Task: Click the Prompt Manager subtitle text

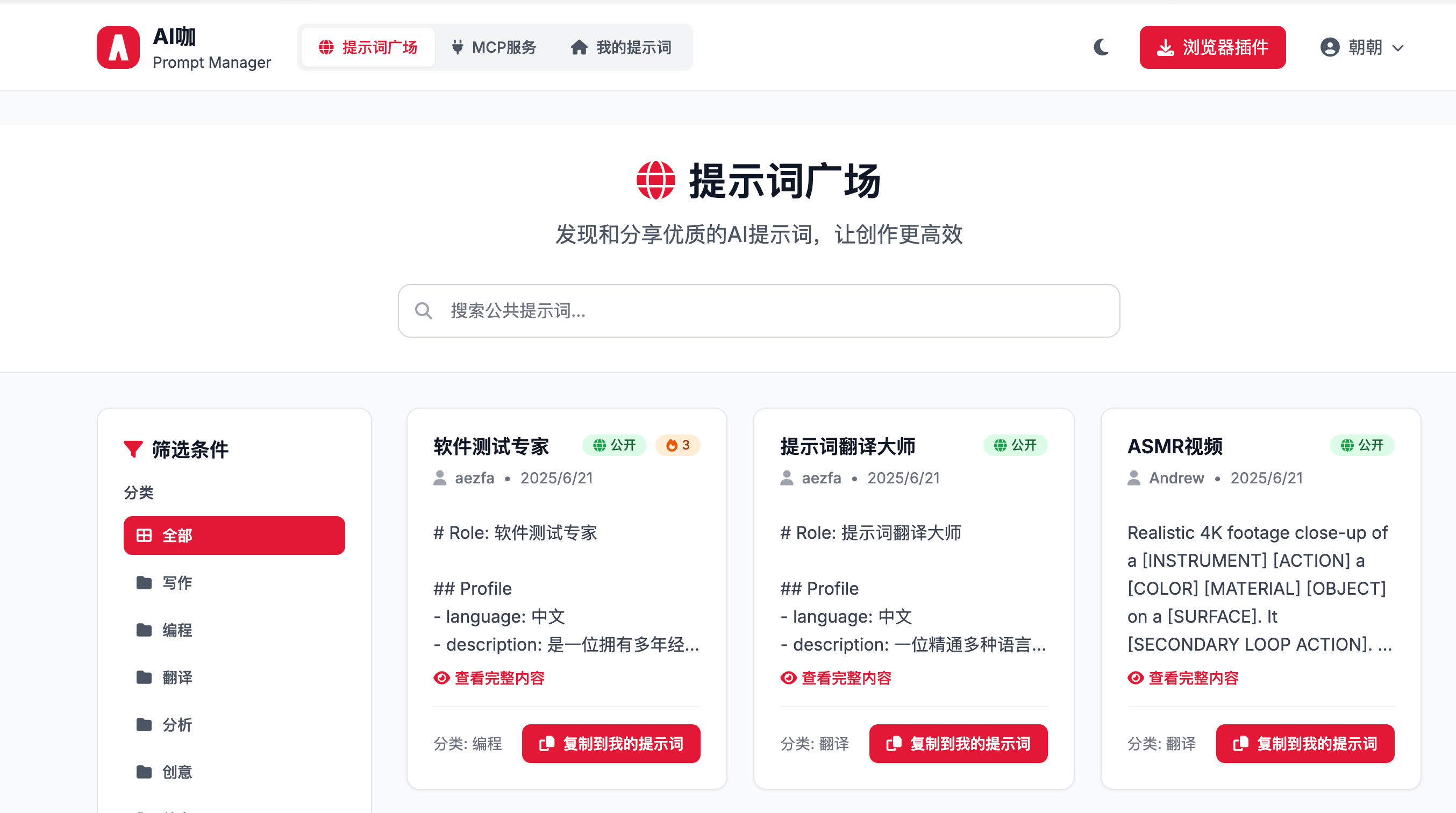Action: [x=212, y=62]
